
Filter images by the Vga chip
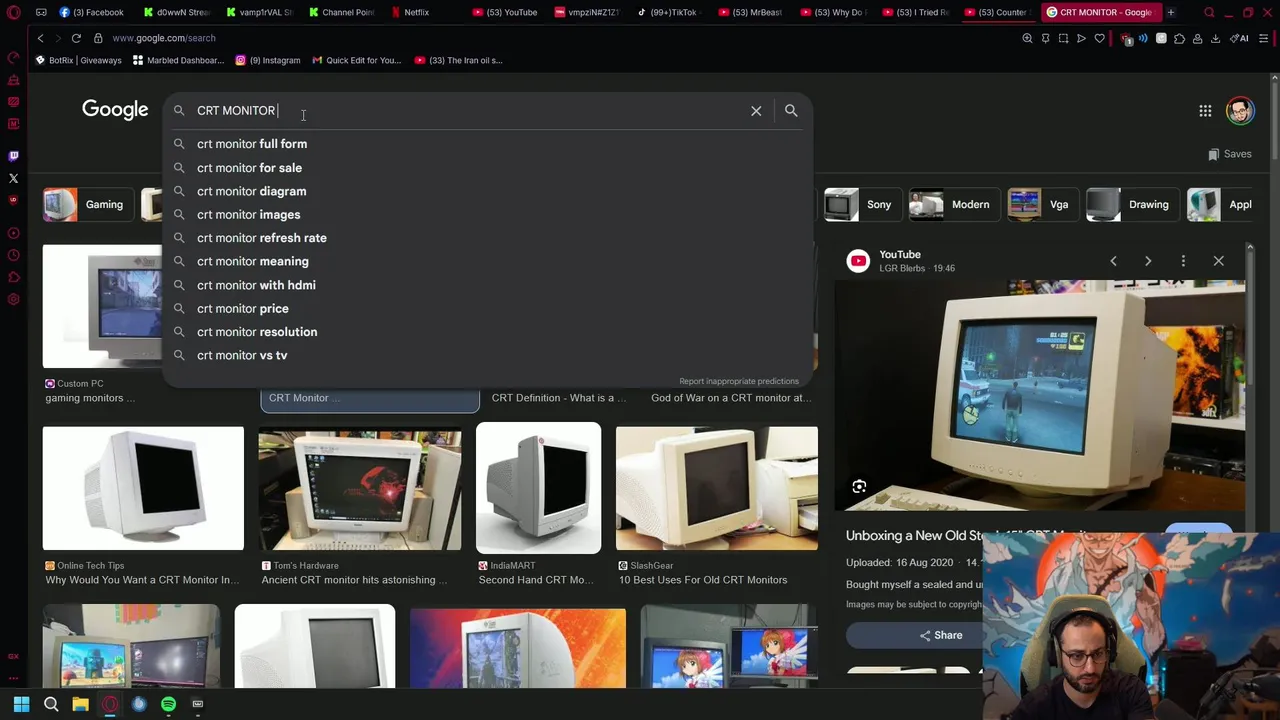pos(1042,205)
